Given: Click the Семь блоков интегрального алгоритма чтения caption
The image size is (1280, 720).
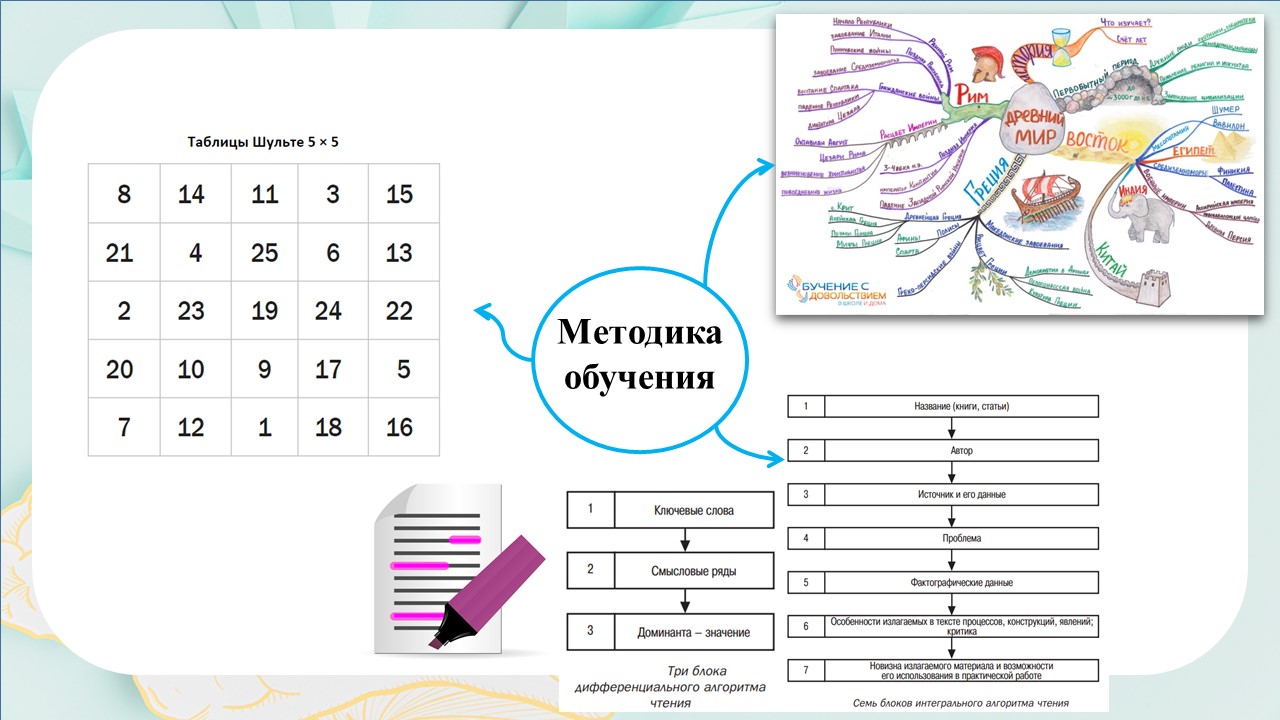Looking at the screenshot, I should [958, 703].
